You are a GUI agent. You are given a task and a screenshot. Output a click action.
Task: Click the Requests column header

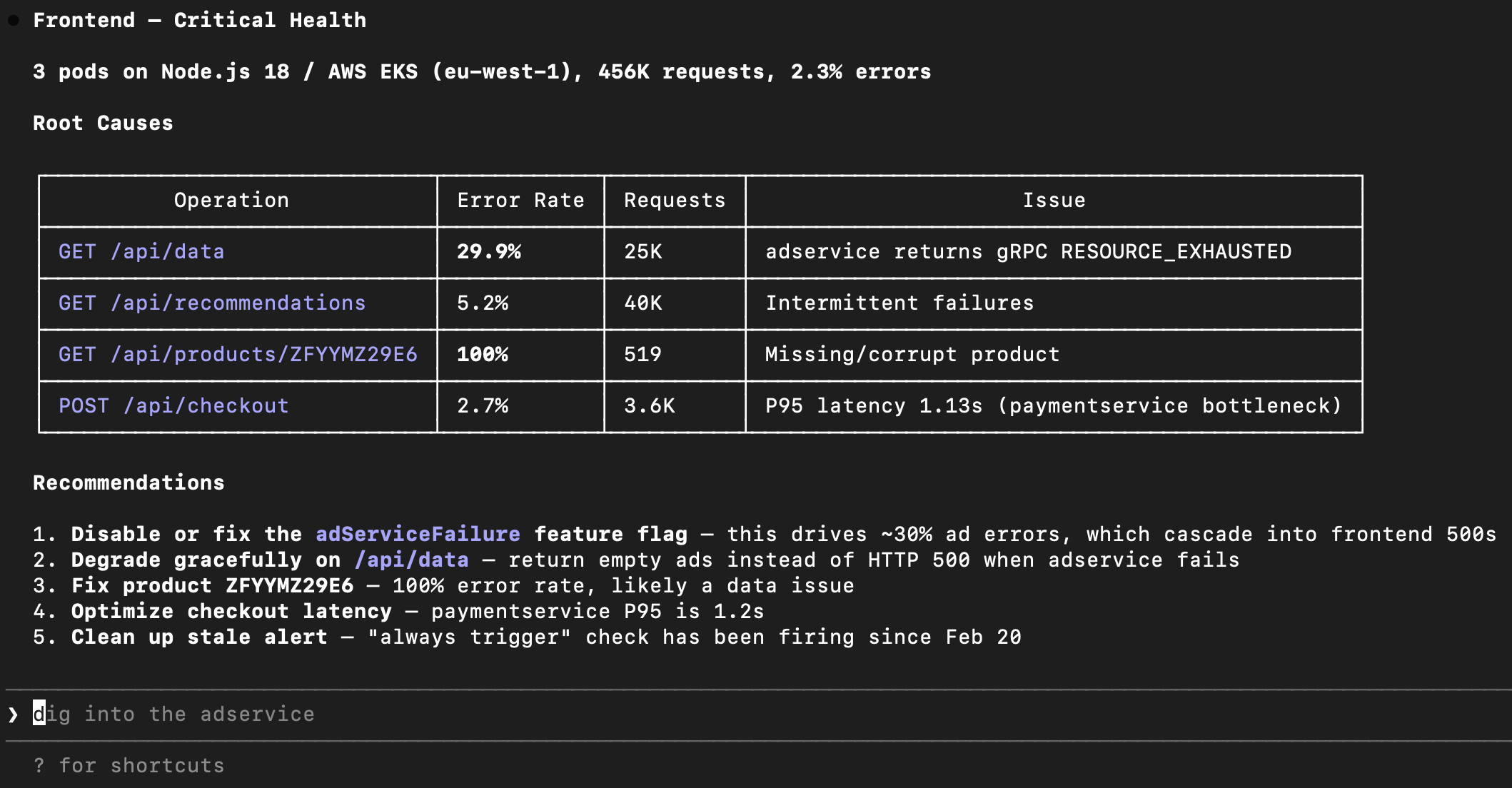click(675, 201)
